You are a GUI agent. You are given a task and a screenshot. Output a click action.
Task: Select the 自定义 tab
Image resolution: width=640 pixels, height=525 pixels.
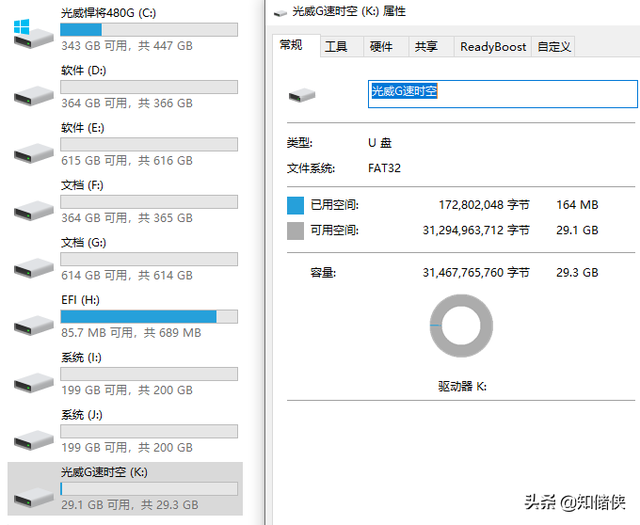click(554, 46)
